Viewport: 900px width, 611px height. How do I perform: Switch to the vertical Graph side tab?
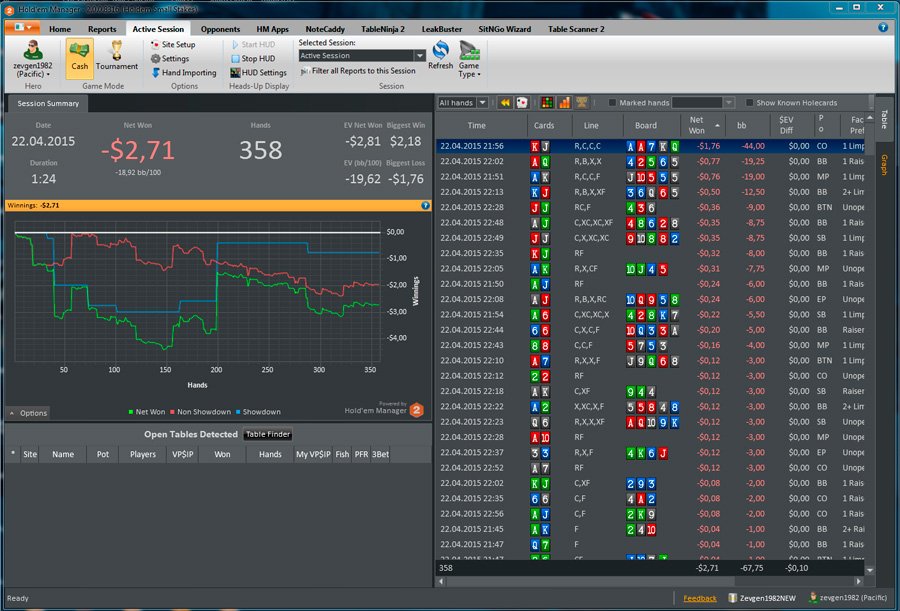pos(884,165)
